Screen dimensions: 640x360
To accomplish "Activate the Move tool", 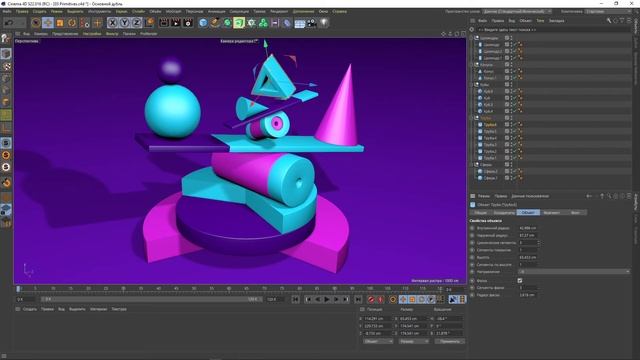I will (48, 23).
